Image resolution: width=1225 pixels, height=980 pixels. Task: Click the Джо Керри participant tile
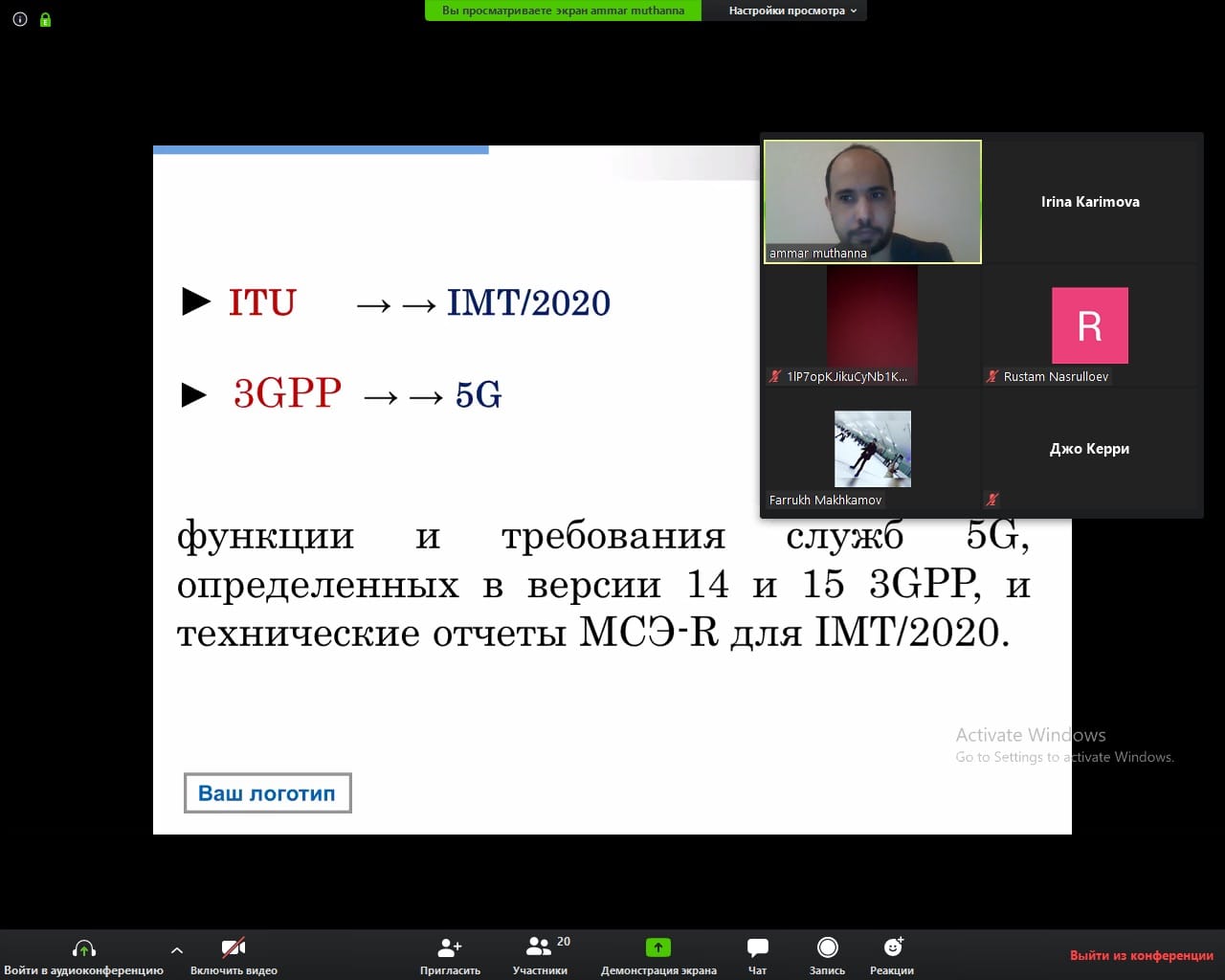(x=1090, y=449)
